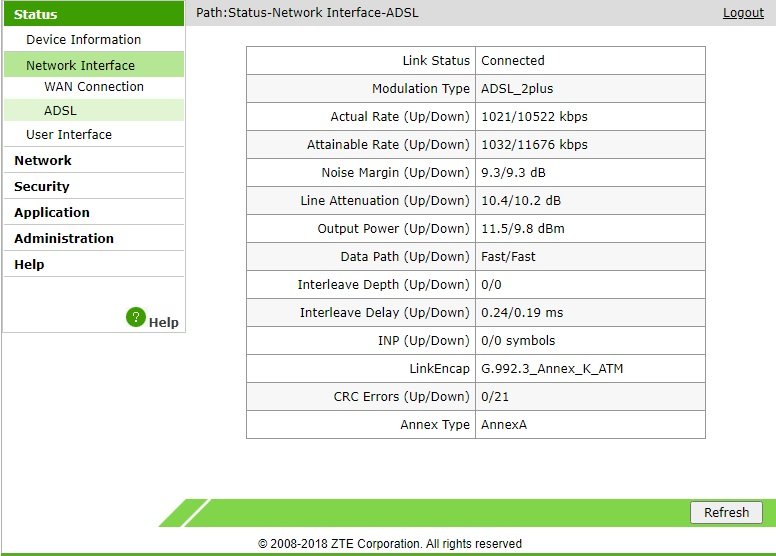Image resolution: width=776 pixels, height=556 pixels.
Task: Select Device Information in sidebar
Action: click(84, 40)
